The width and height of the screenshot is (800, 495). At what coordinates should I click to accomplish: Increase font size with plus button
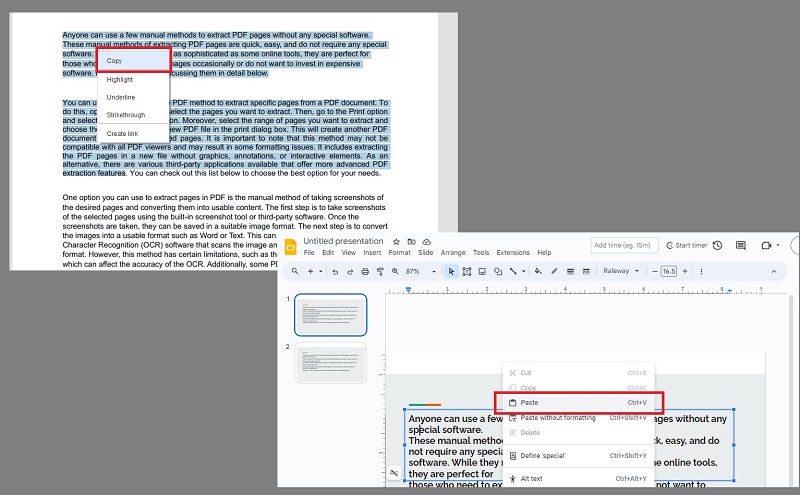coord(685,271)
